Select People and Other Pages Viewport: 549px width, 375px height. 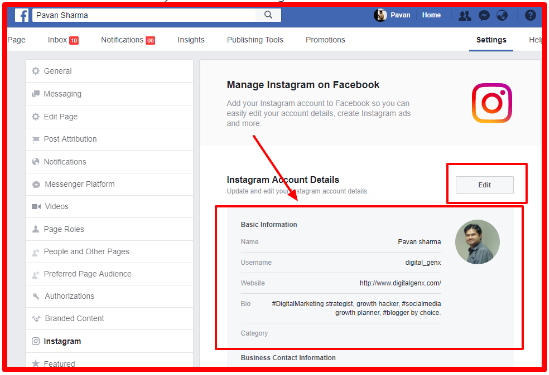point(110,251)
